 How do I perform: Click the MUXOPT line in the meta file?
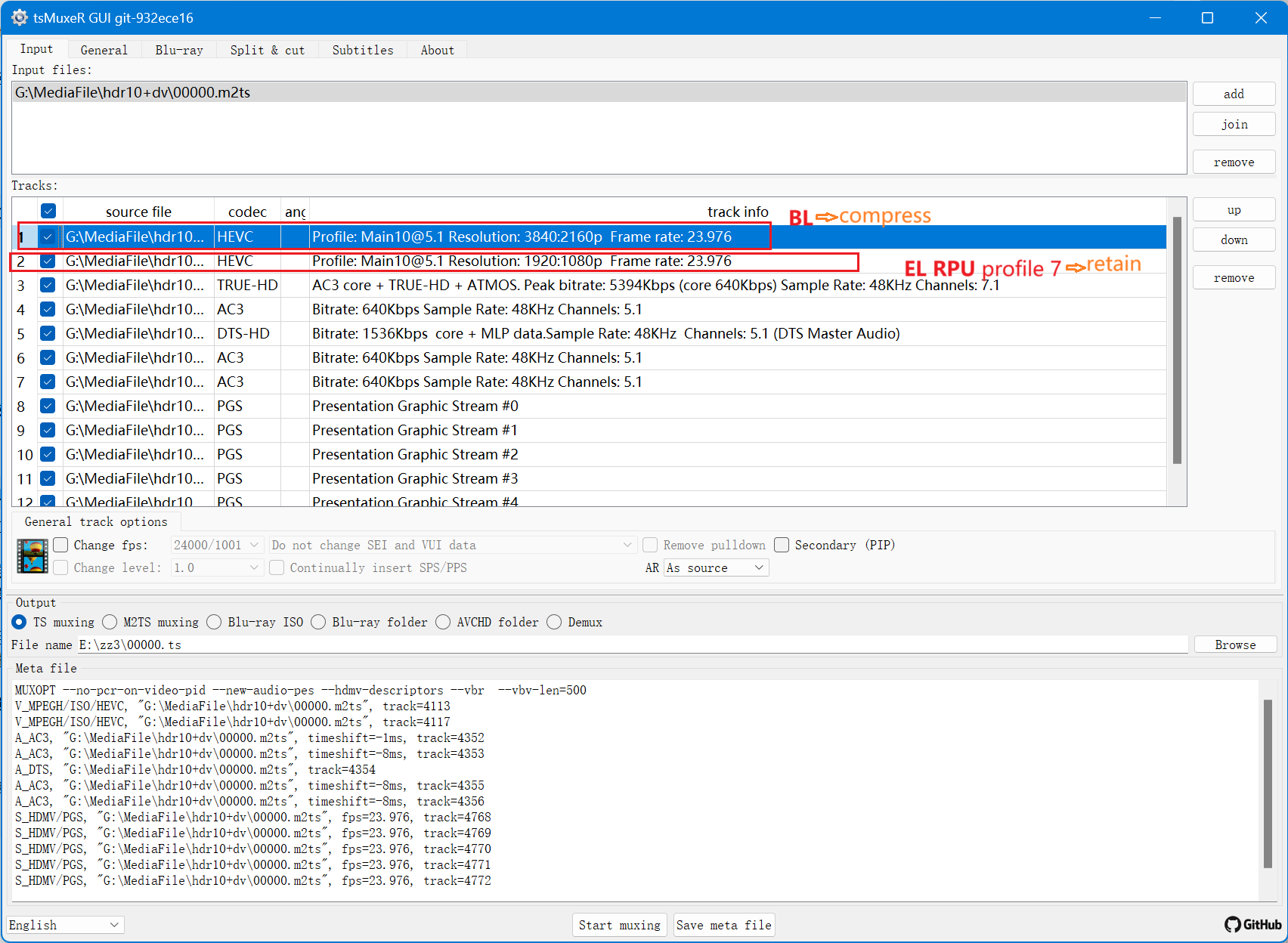301,690
